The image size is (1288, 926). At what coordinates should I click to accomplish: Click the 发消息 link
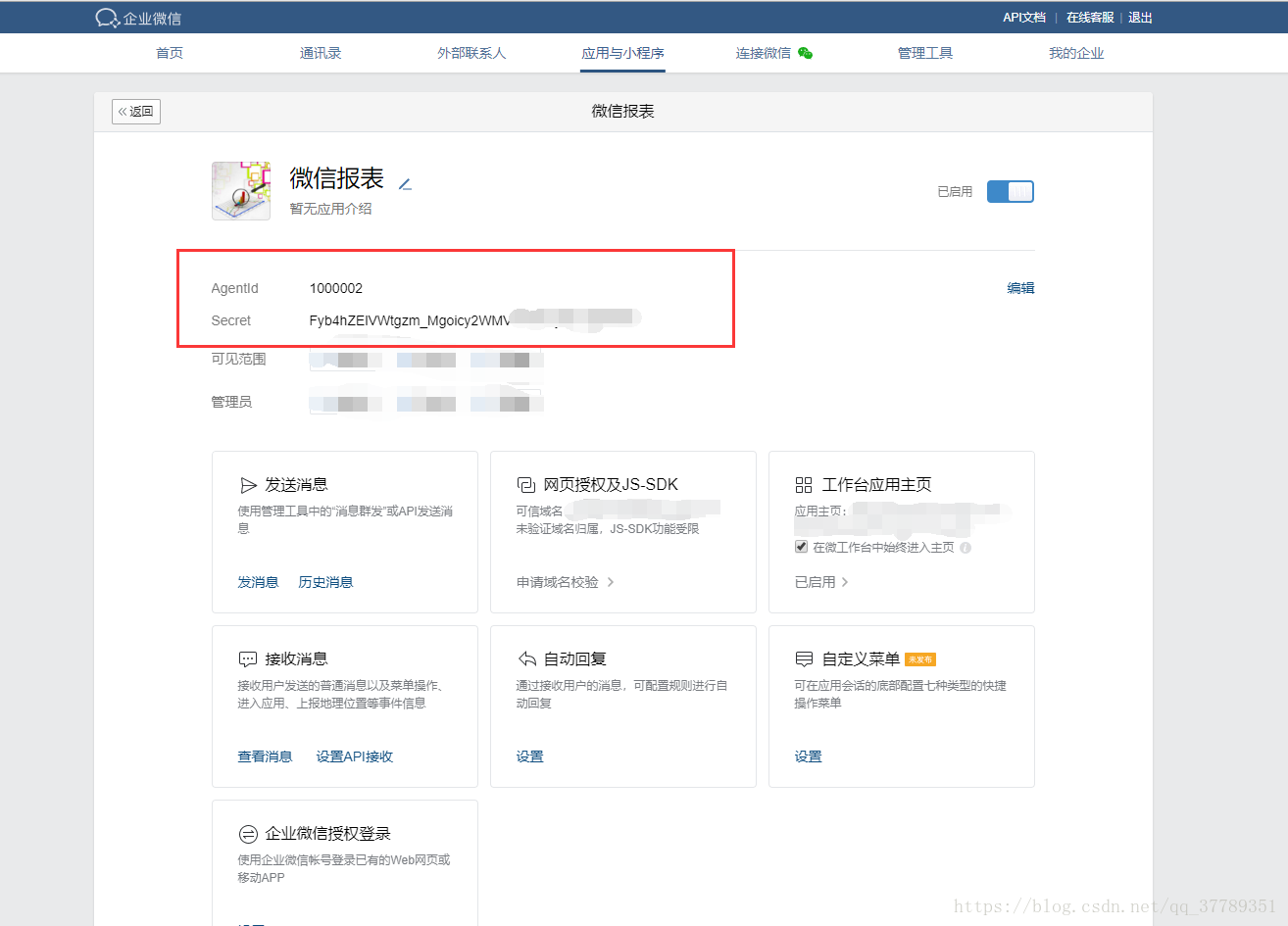click(x=258, y=582)
